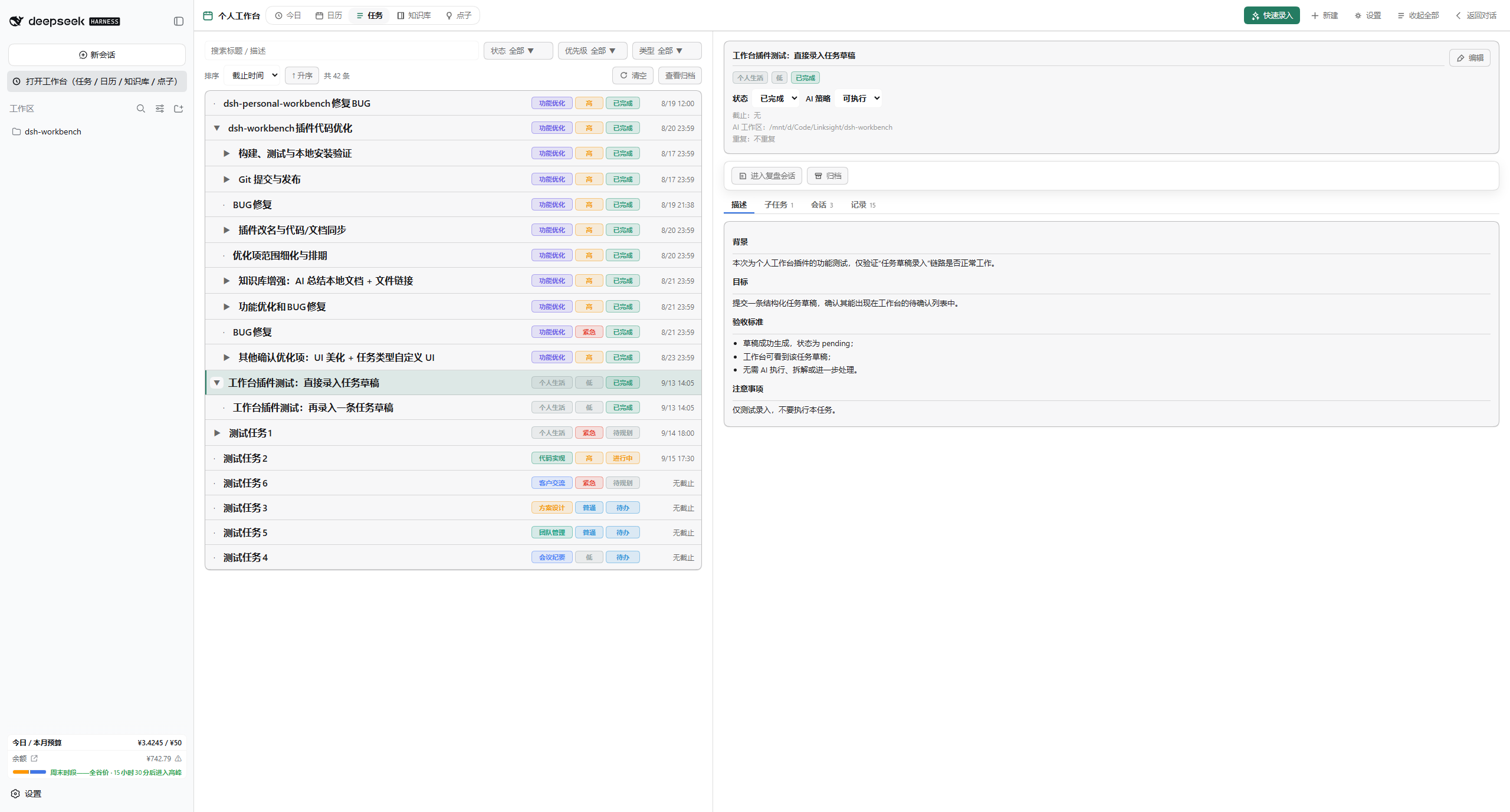Image resolution: width=1510 pixels, height=812 pixels.
Task: Expand the Git 提交与发布 task
Action: [226, 179]
